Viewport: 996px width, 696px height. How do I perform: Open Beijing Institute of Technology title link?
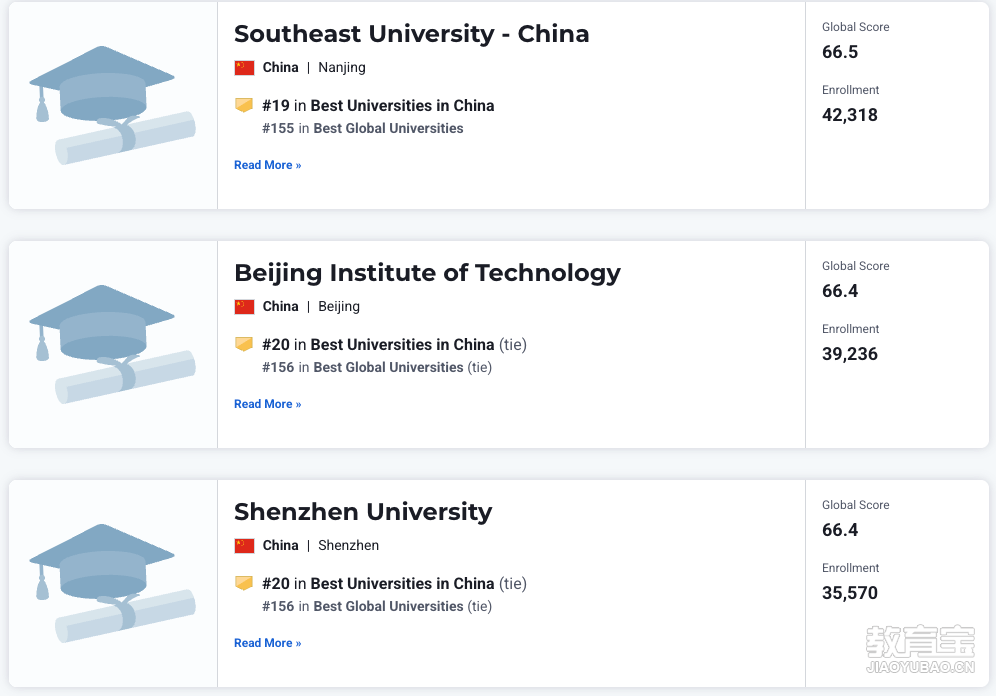pos(427,273)
